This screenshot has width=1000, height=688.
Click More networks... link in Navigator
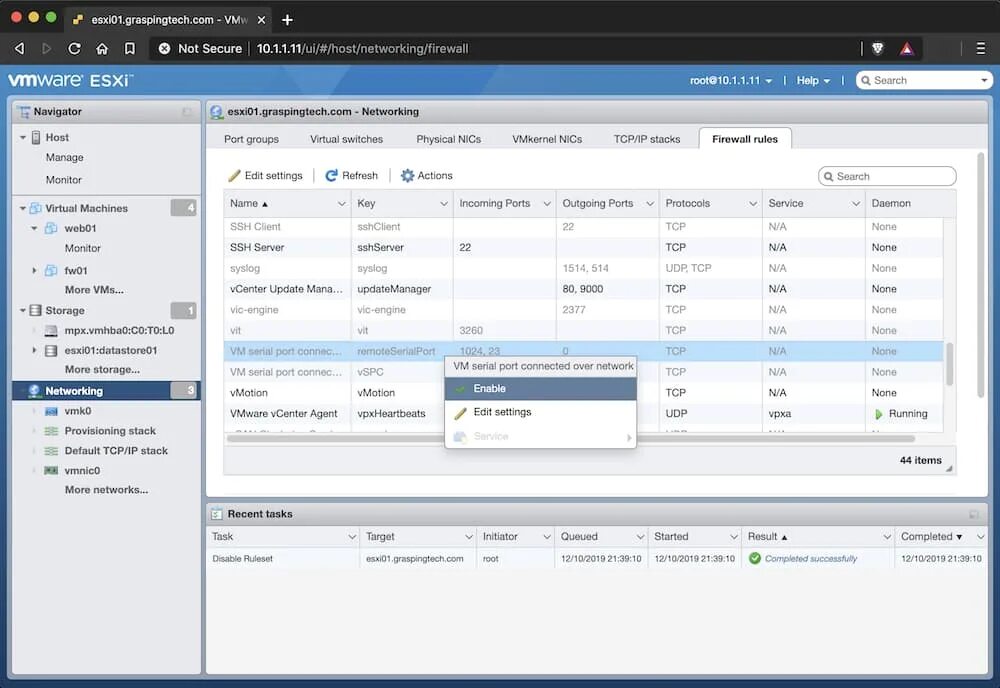pos(107,490)
